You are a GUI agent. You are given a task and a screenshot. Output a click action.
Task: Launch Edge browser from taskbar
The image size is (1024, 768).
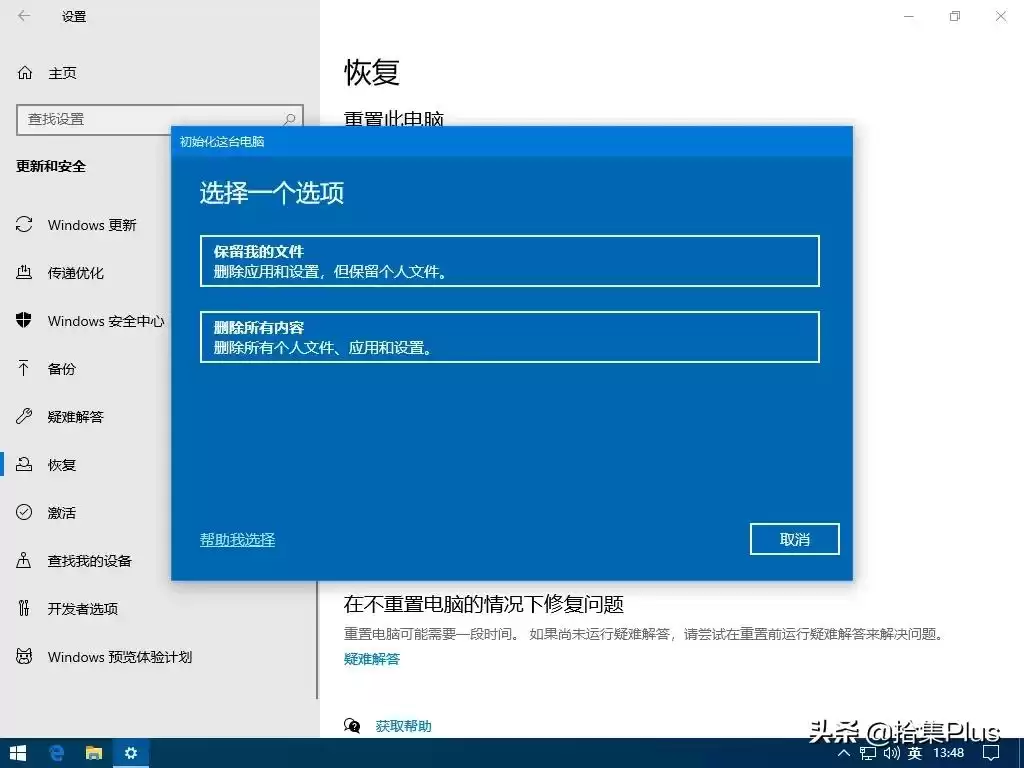point(56,754)
